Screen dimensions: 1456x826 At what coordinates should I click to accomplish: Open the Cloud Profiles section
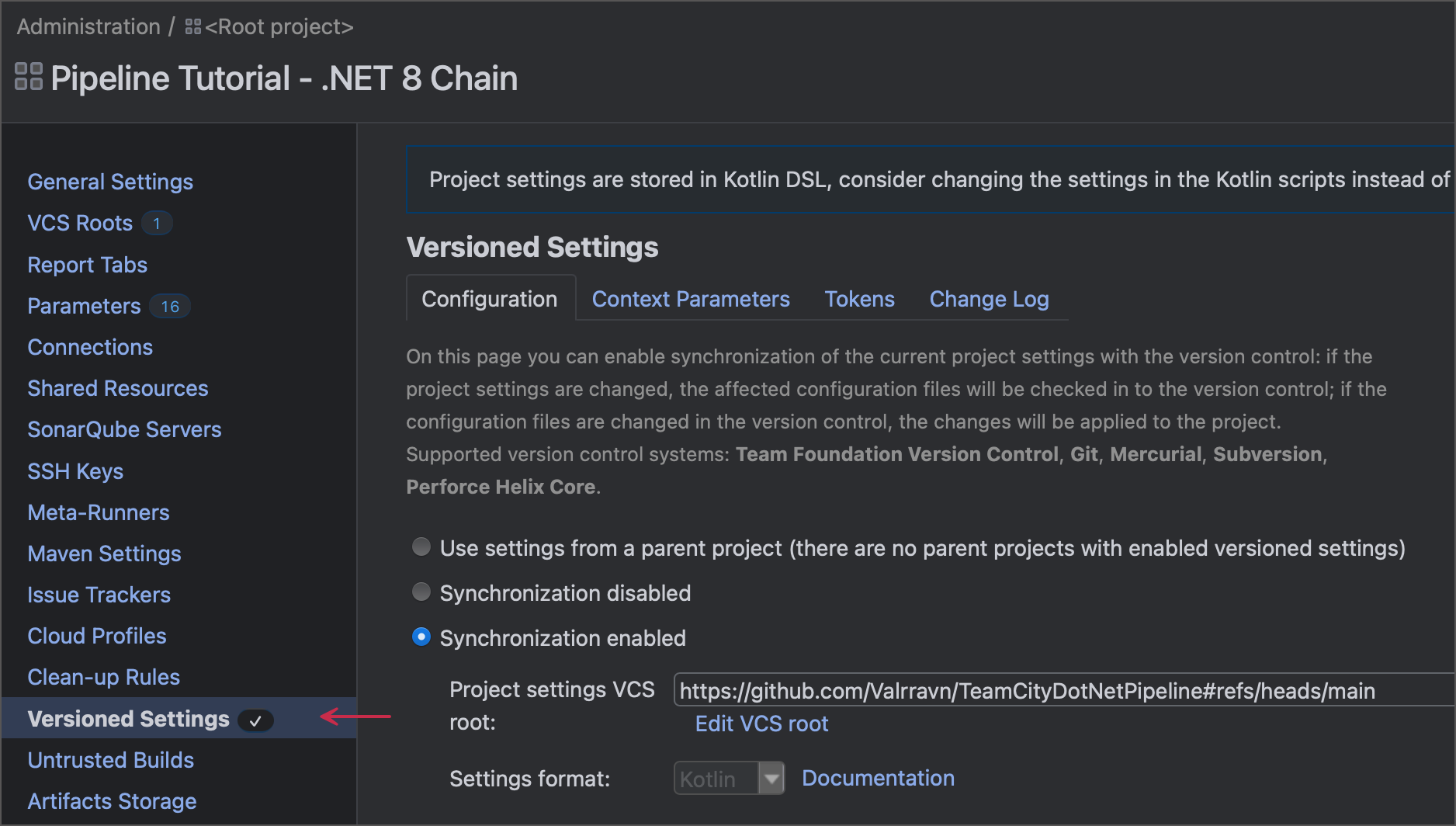[96, 636]
